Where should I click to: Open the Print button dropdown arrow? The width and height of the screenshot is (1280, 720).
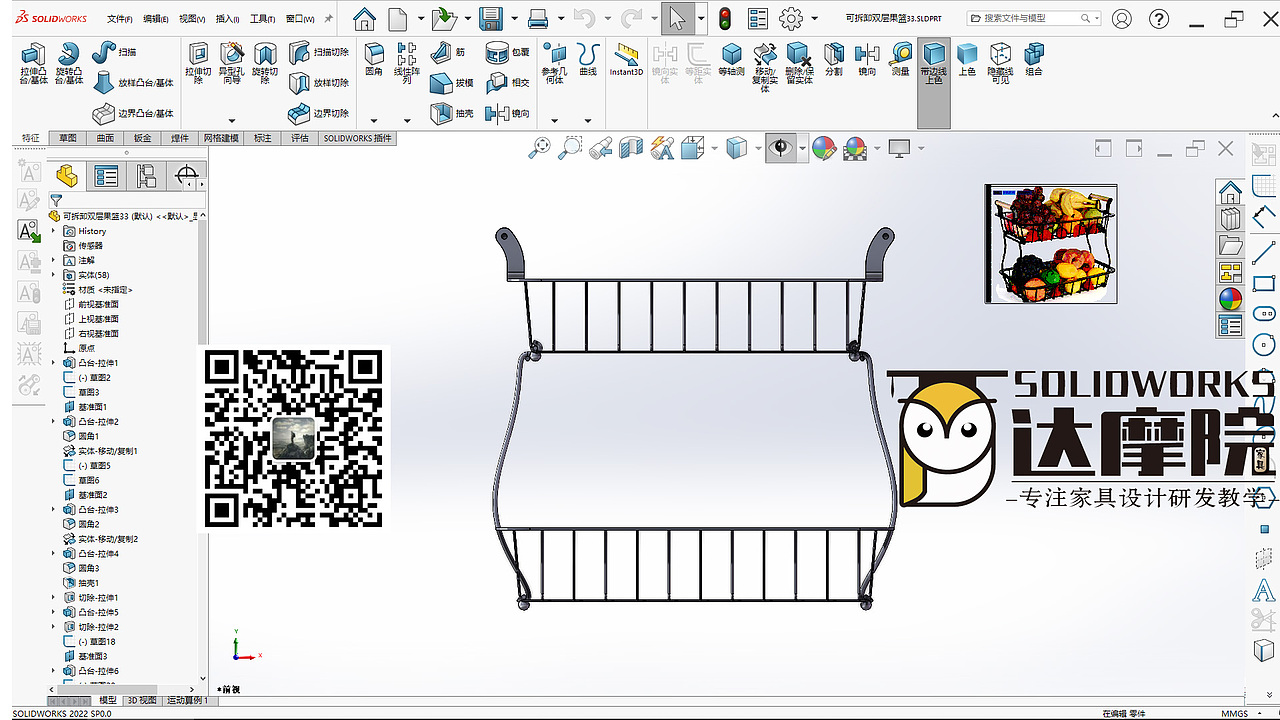[x=560, y=18]
